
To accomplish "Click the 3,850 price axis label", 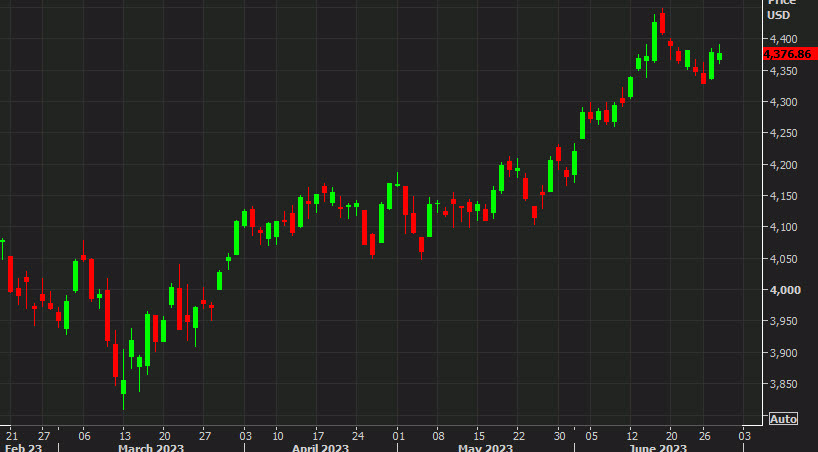I will click(784, 384).
